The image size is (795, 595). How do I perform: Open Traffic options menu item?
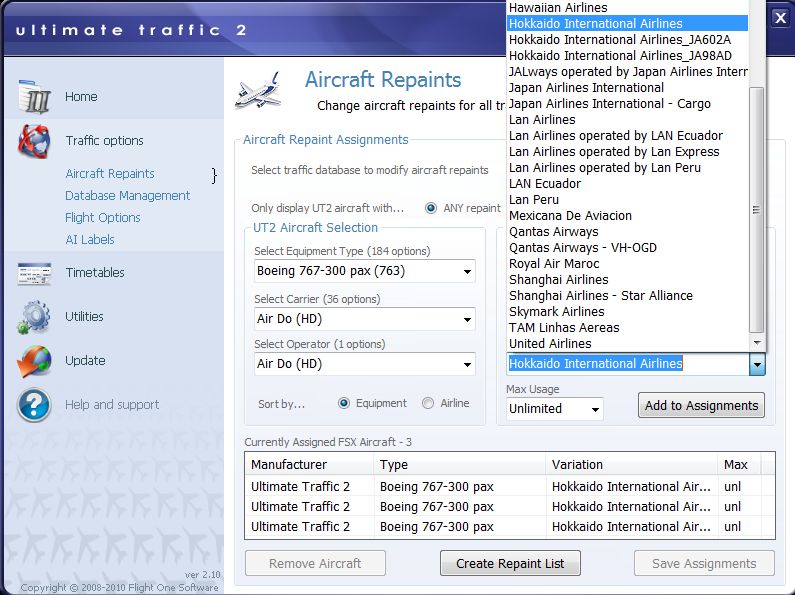click(x=104, y=140)
